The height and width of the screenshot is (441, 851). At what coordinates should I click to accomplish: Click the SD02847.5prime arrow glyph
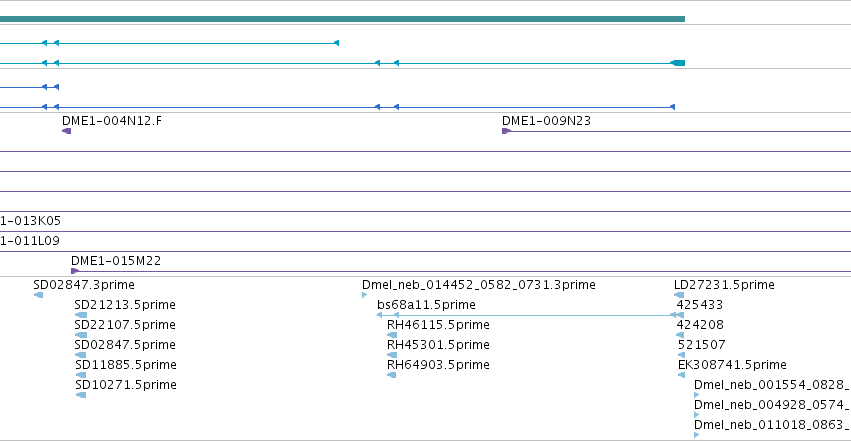click(81, 355)
